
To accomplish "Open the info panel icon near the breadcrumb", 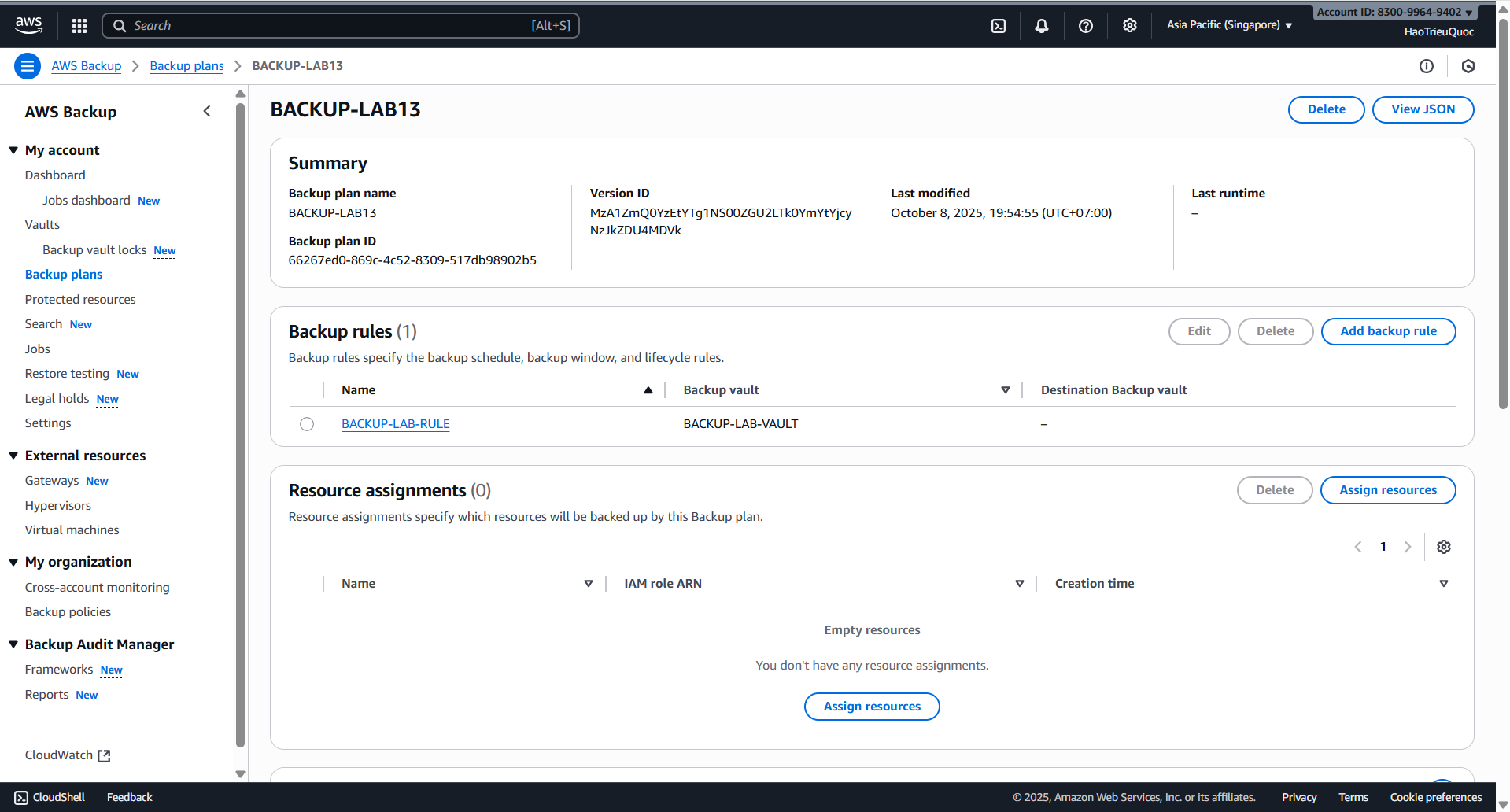I will point(1427,66).
